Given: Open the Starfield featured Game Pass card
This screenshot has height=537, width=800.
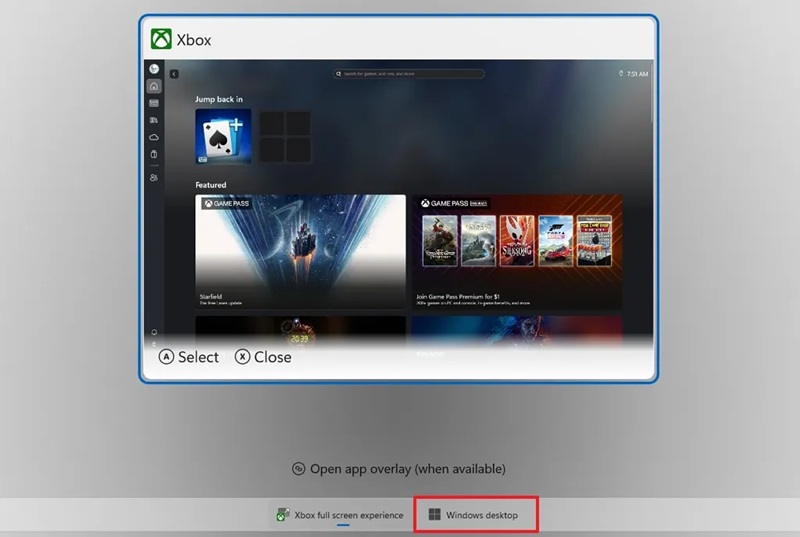Looking at the screenshot, I should click(301, 251).
